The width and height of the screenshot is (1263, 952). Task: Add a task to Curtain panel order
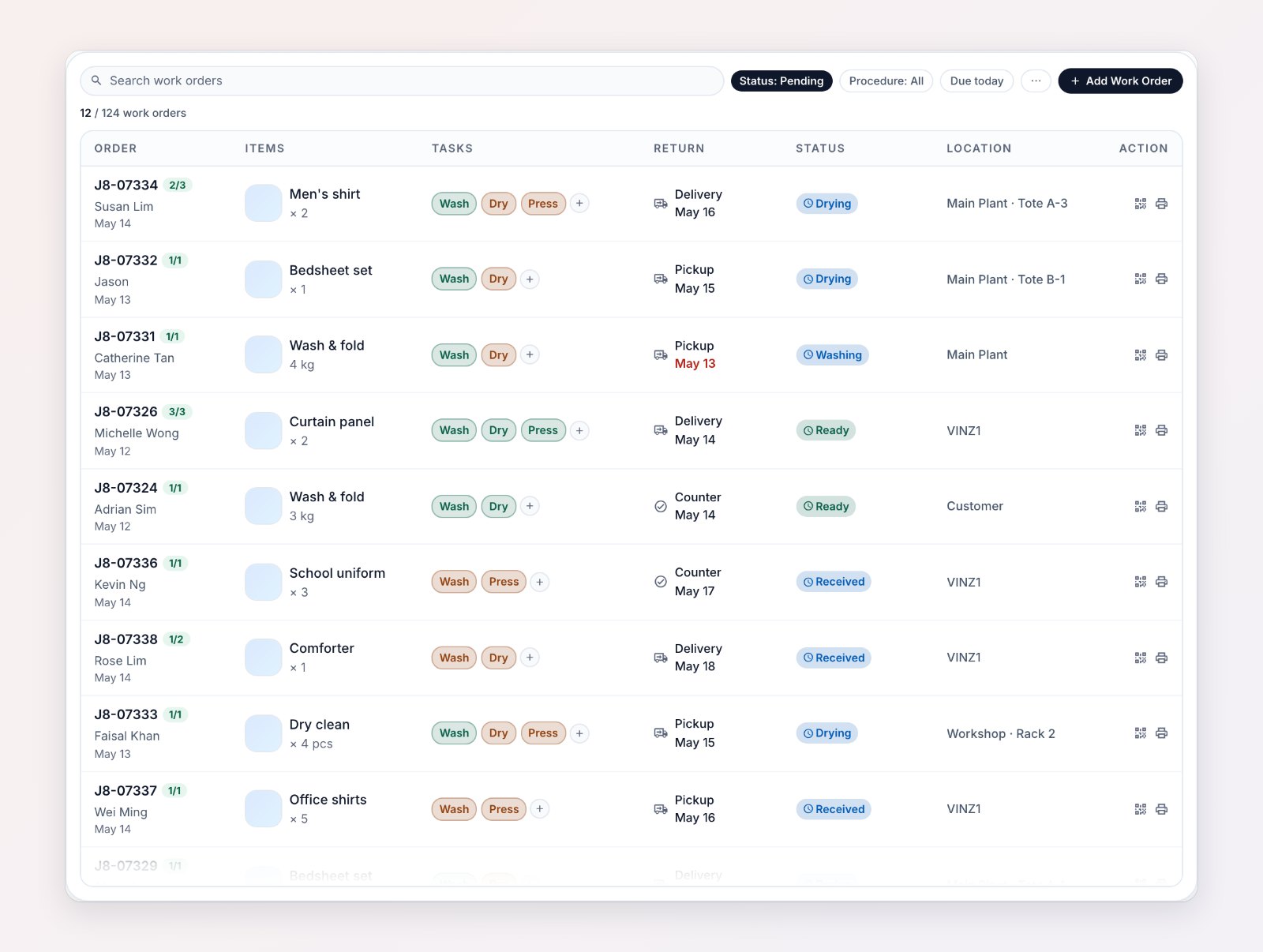click(579, 430)
